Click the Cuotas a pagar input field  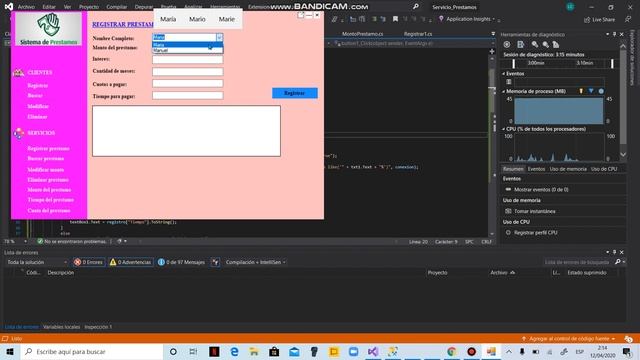(187, 84)
